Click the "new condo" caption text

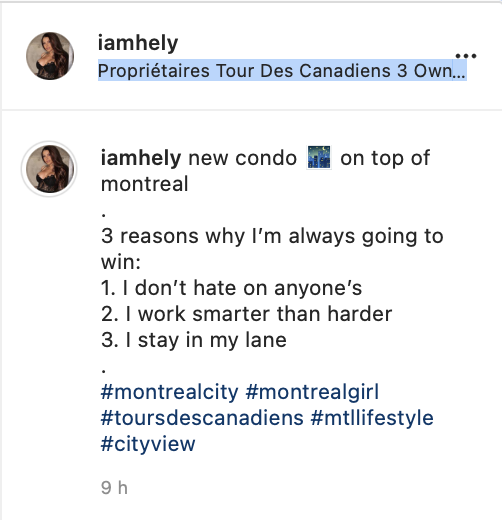pyautogui.click(x=243, y=158)
